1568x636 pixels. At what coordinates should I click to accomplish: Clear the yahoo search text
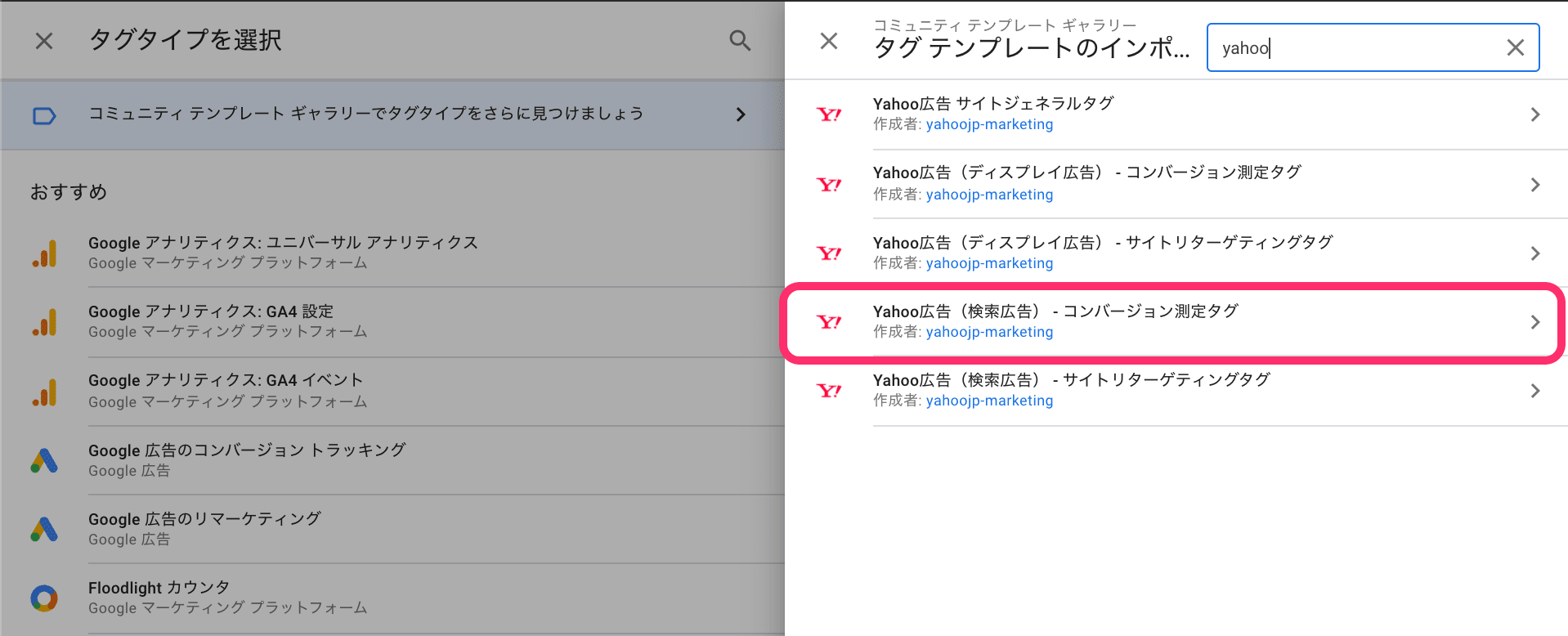pyautogui.click(x=1516, y=47)
